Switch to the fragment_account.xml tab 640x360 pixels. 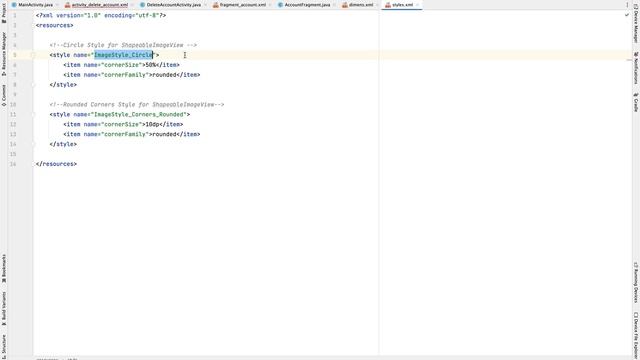pyautogui.click(x=242, y=5)
